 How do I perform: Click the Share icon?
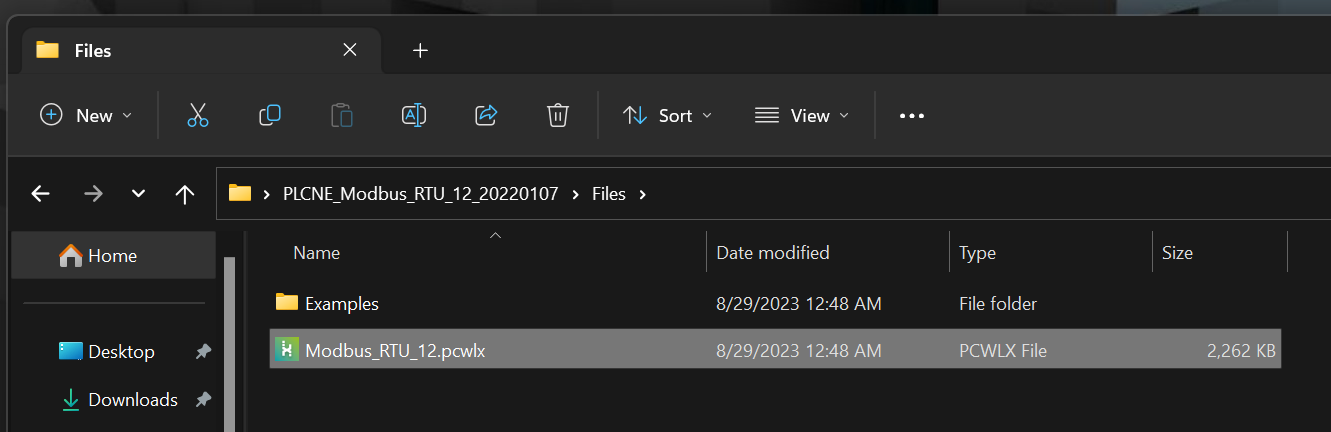point(486,115)
